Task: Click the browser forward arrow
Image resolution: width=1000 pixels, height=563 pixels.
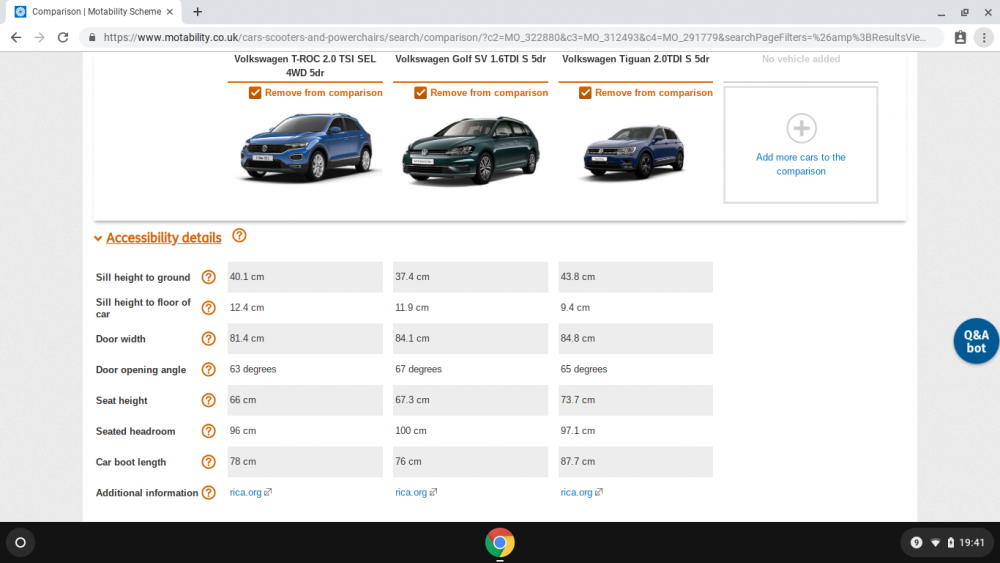Action: 40,38
